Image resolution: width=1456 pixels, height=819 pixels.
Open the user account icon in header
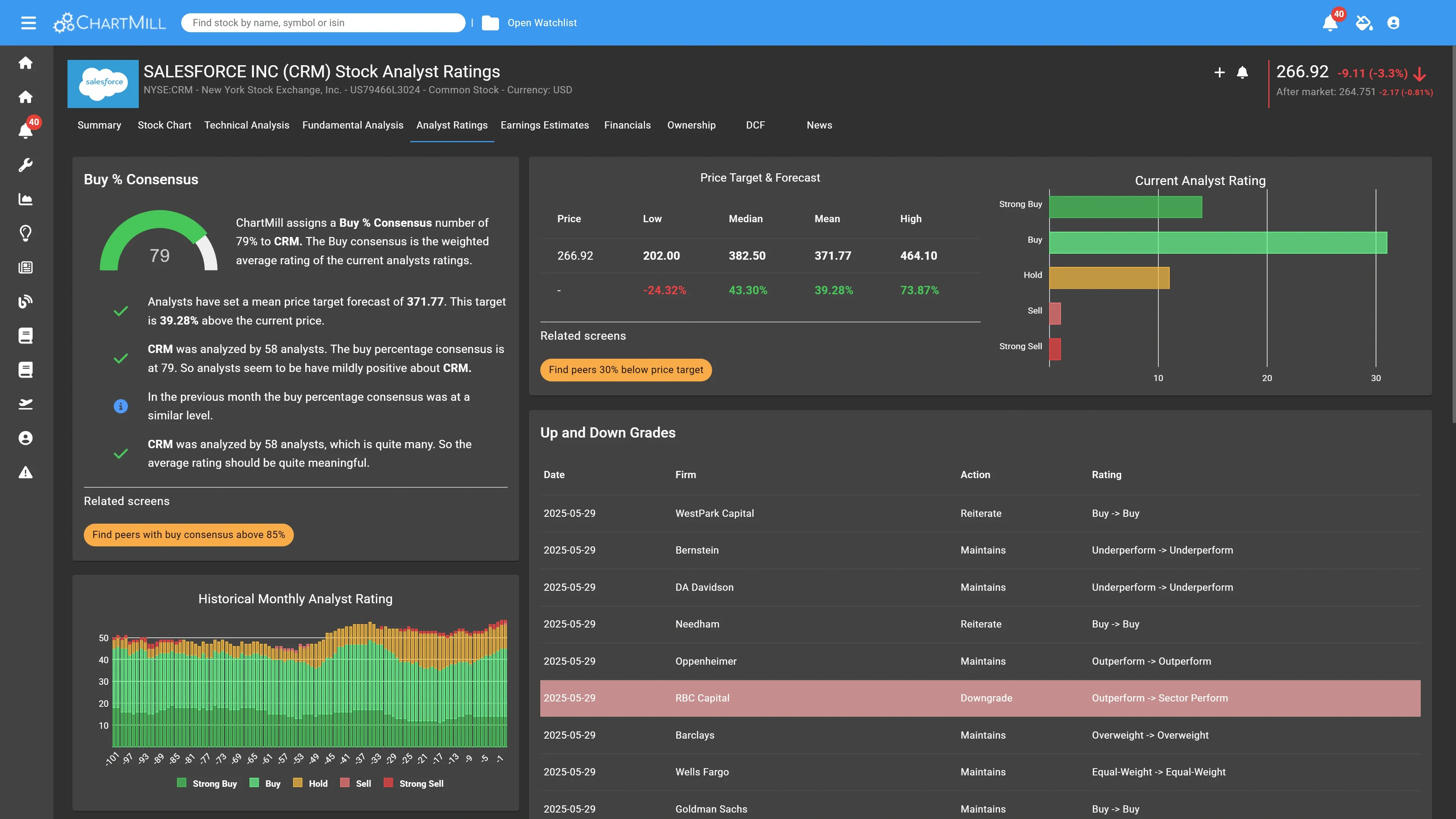point(1393,23)
